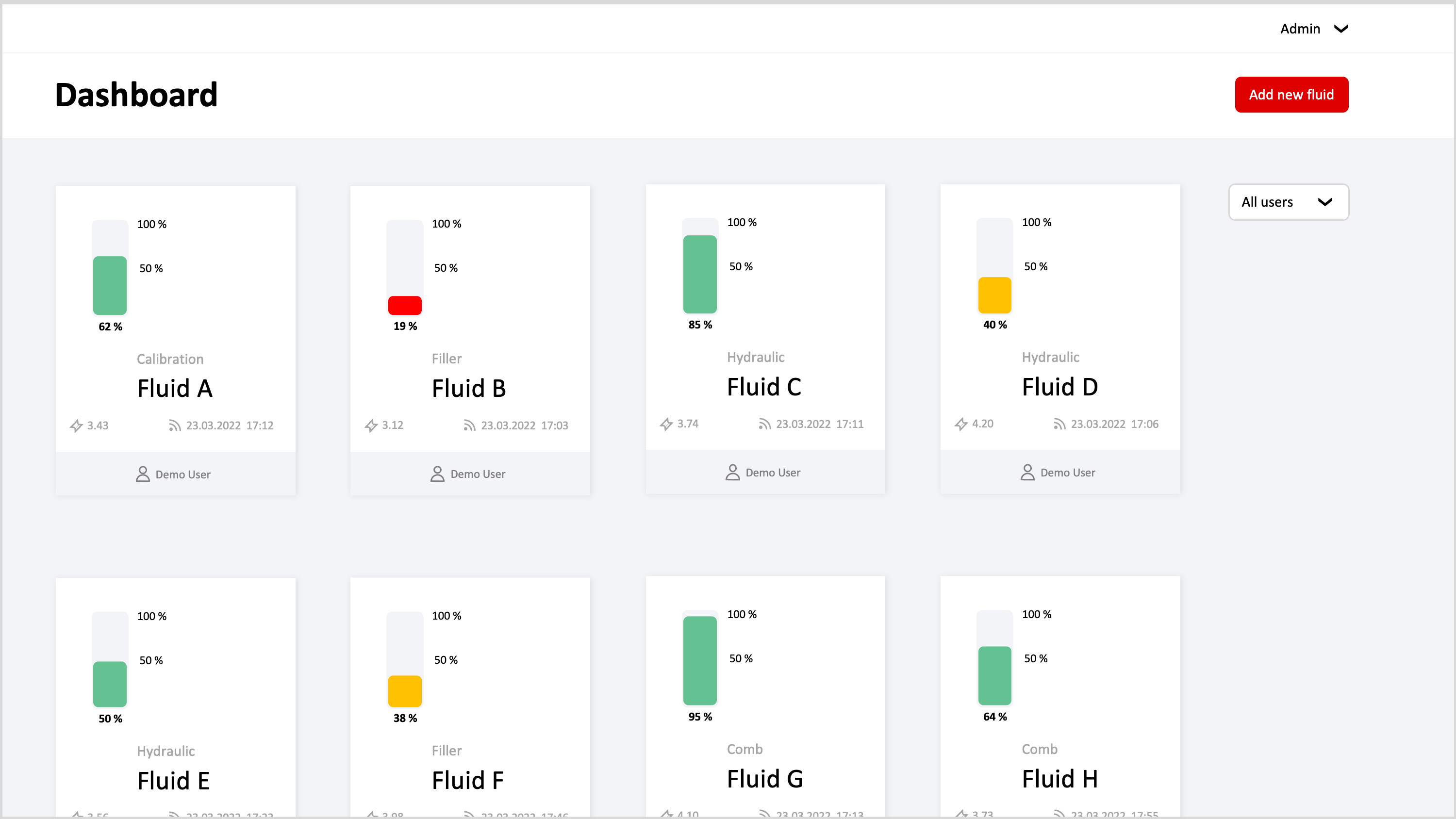The width and height of the screenshot is (1456, 819).
Task: Click the user icon on Fluid D card
Action: click(1027, 473)
